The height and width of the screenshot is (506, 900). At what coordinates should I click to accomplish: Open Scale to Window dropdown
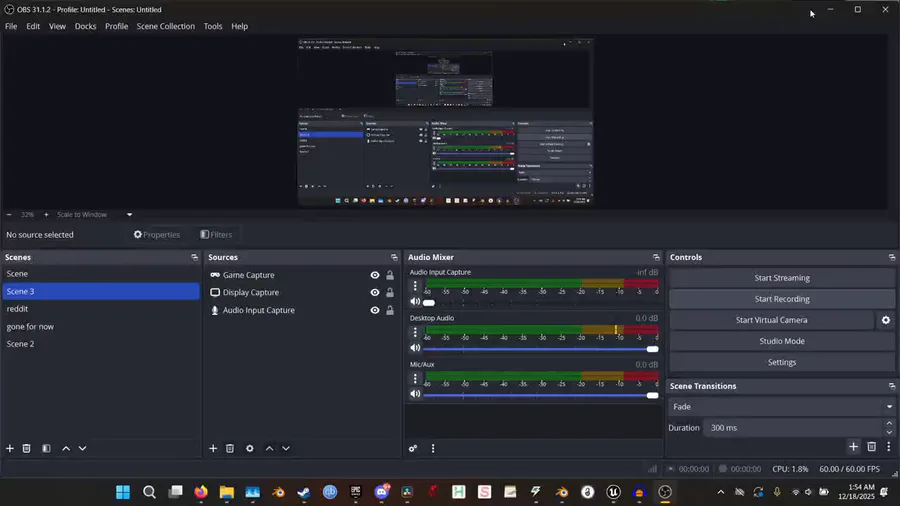click(x=129, y=215)
